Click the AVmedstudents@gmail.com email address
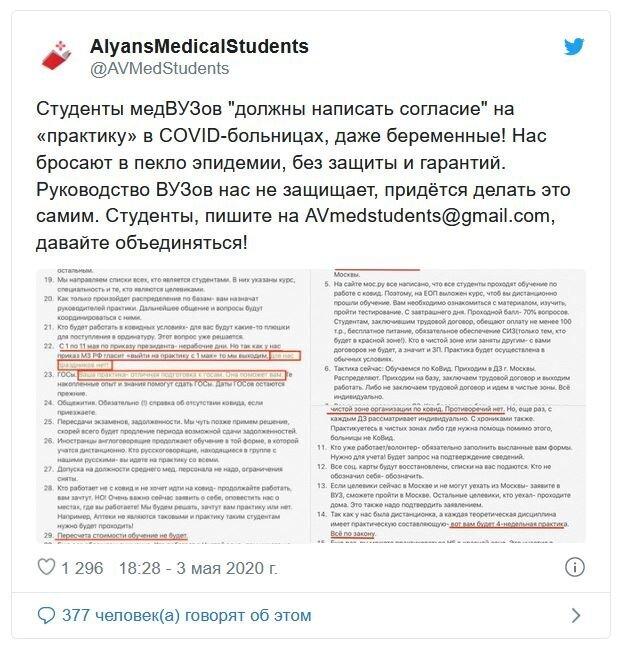This screenshot has height=647, width=623. tap(427, 216)
